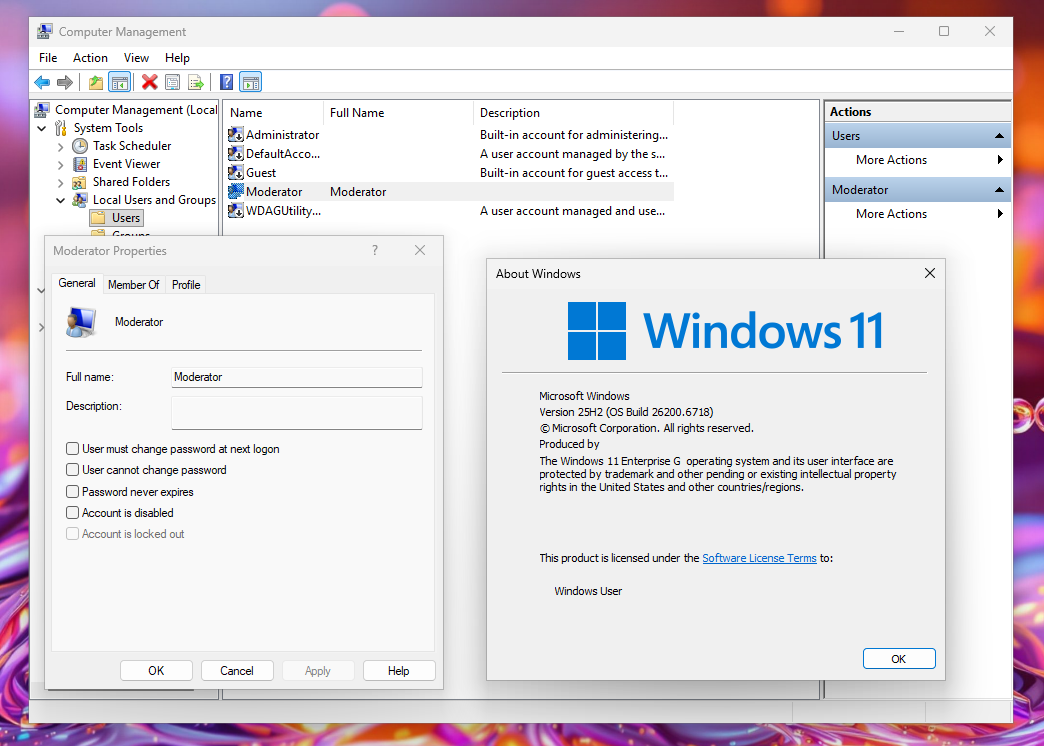This screenshot has width=1044, height=746.
Task: Click OK in About Windows dialog
Action: point(899,659)
